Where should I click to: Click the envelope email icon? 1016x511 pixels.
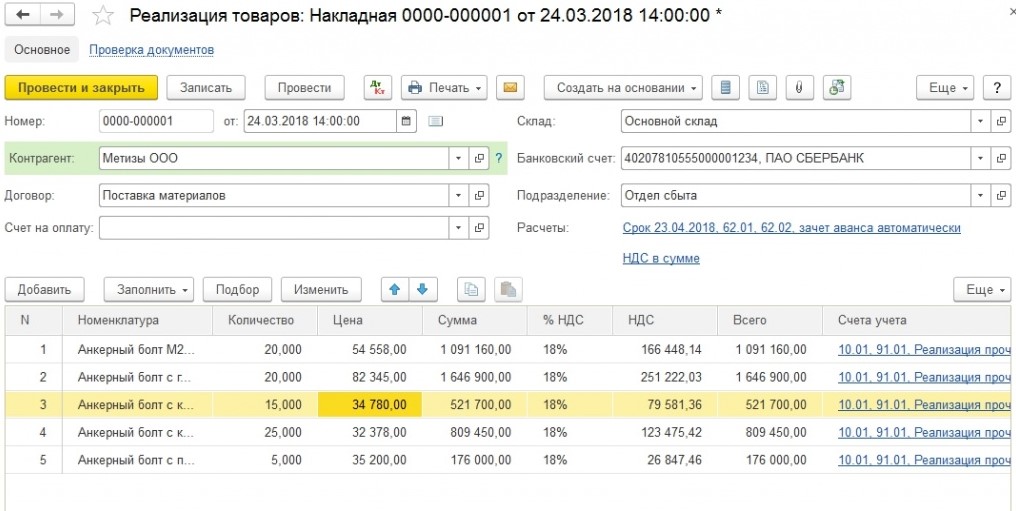510,88
